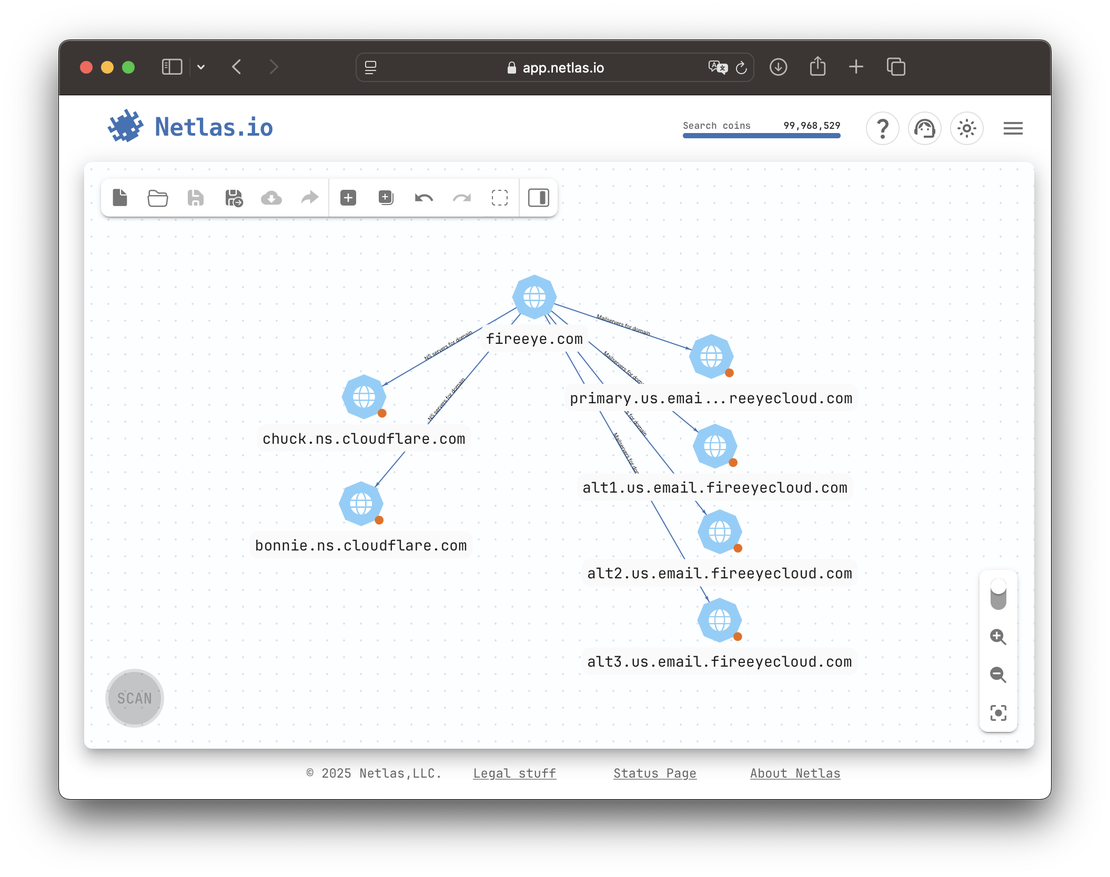Toggle light/dark theme mode
The image size is (1110, 877).
coord(966,128)
